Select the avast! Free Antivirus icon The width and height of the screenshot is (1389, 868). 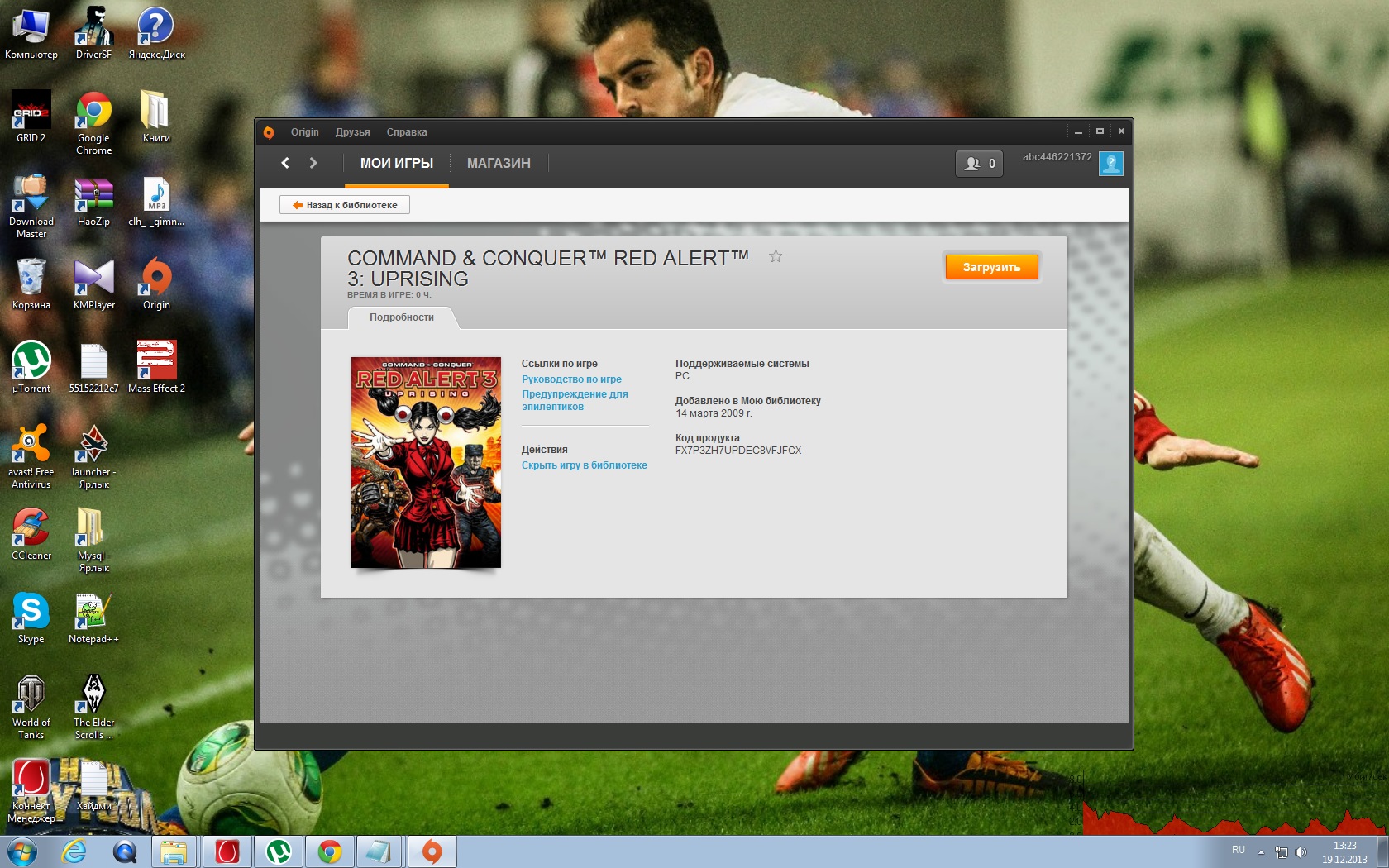coord(31,456)
